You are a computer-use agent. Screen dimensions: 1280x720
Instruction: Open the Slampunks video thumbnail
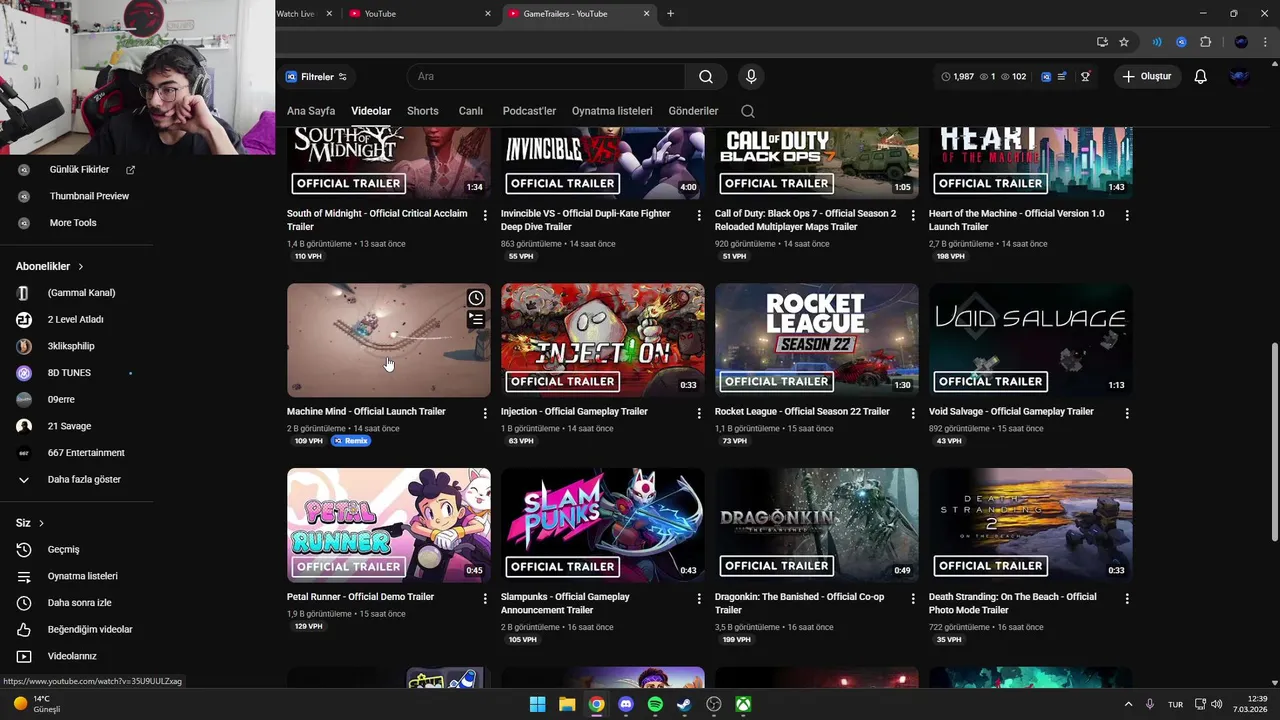point(603,525)
